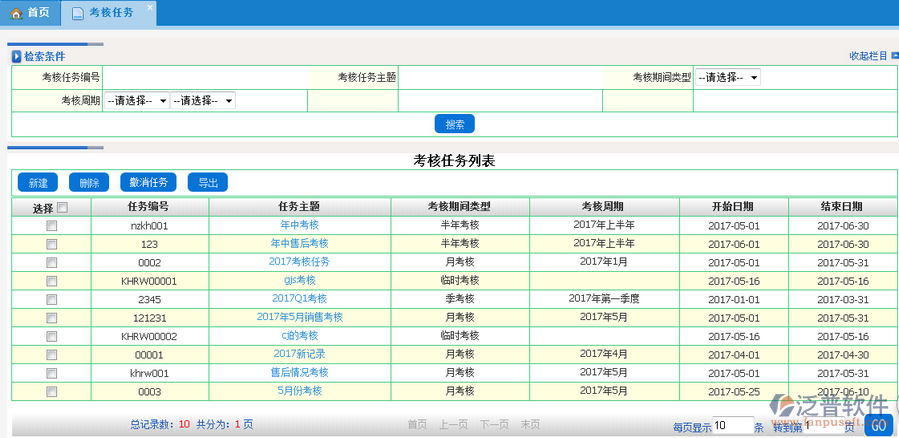The width and height of the screenshot is (899, 438).
Task: Collapse the search panel via 收起栏目
Action: coord(866,57)
